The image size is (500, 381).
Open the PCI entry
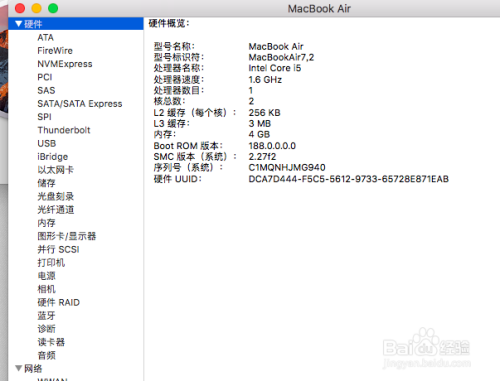[x=45, y=77]
